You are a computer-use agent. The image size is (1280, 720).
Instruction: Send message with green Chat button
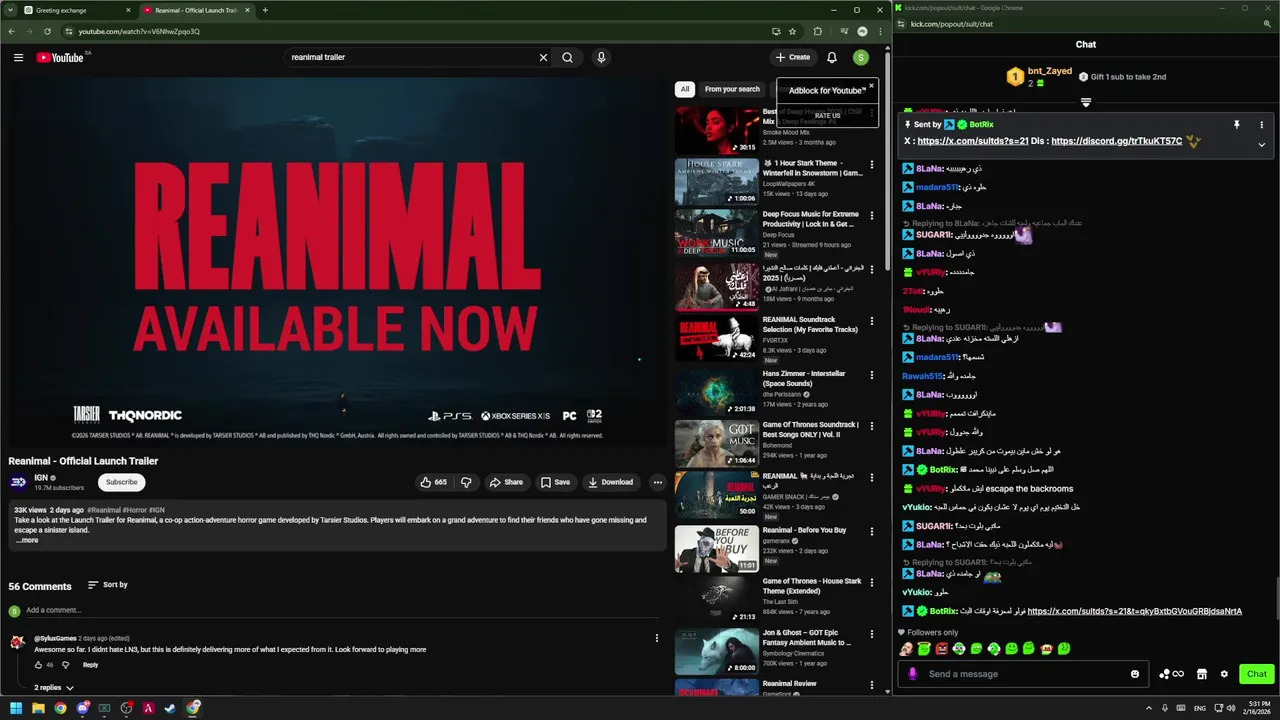(1257, 674)
